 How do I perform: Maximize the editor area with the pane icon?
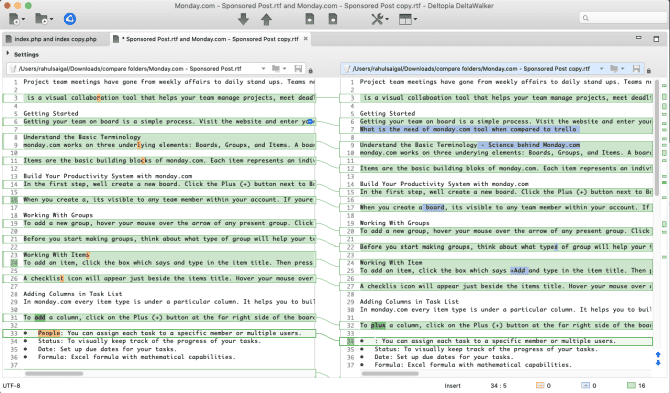(x=656, y=39)
